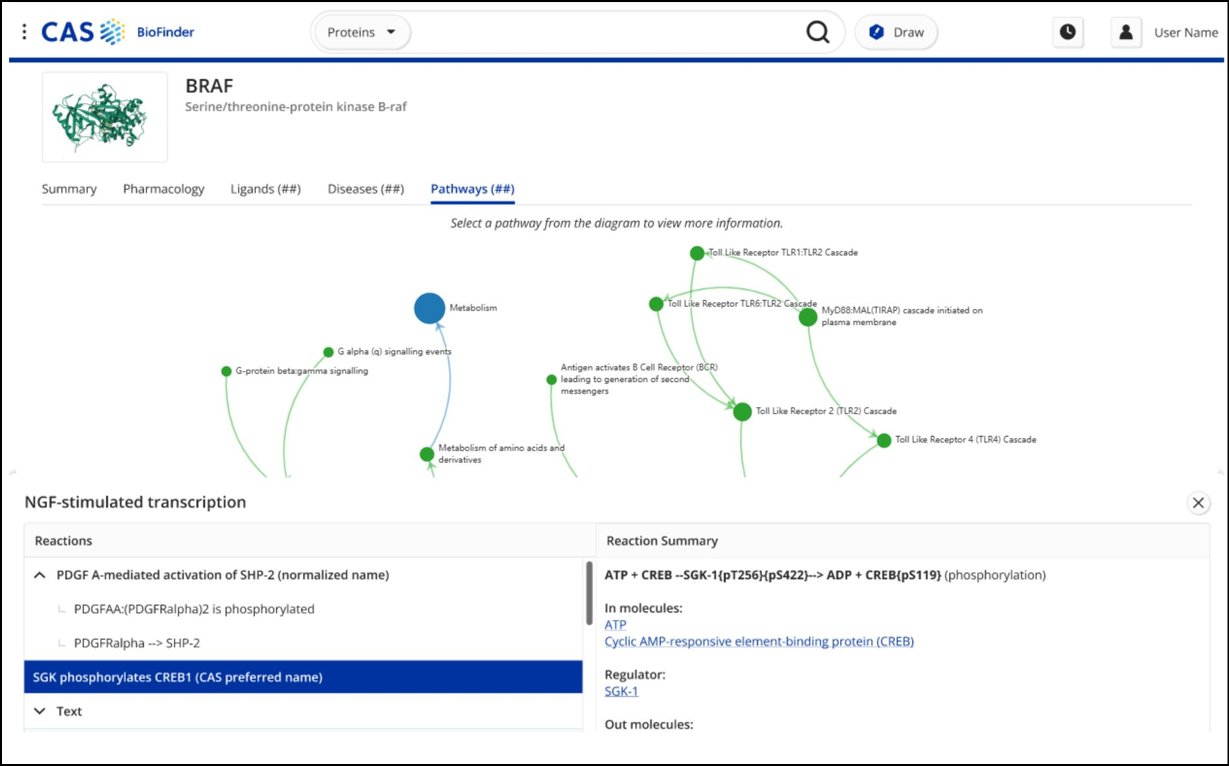Open the kebab menu beside the CAS logo
Viewport: 1229px width, 766px height.
(24, 31)
